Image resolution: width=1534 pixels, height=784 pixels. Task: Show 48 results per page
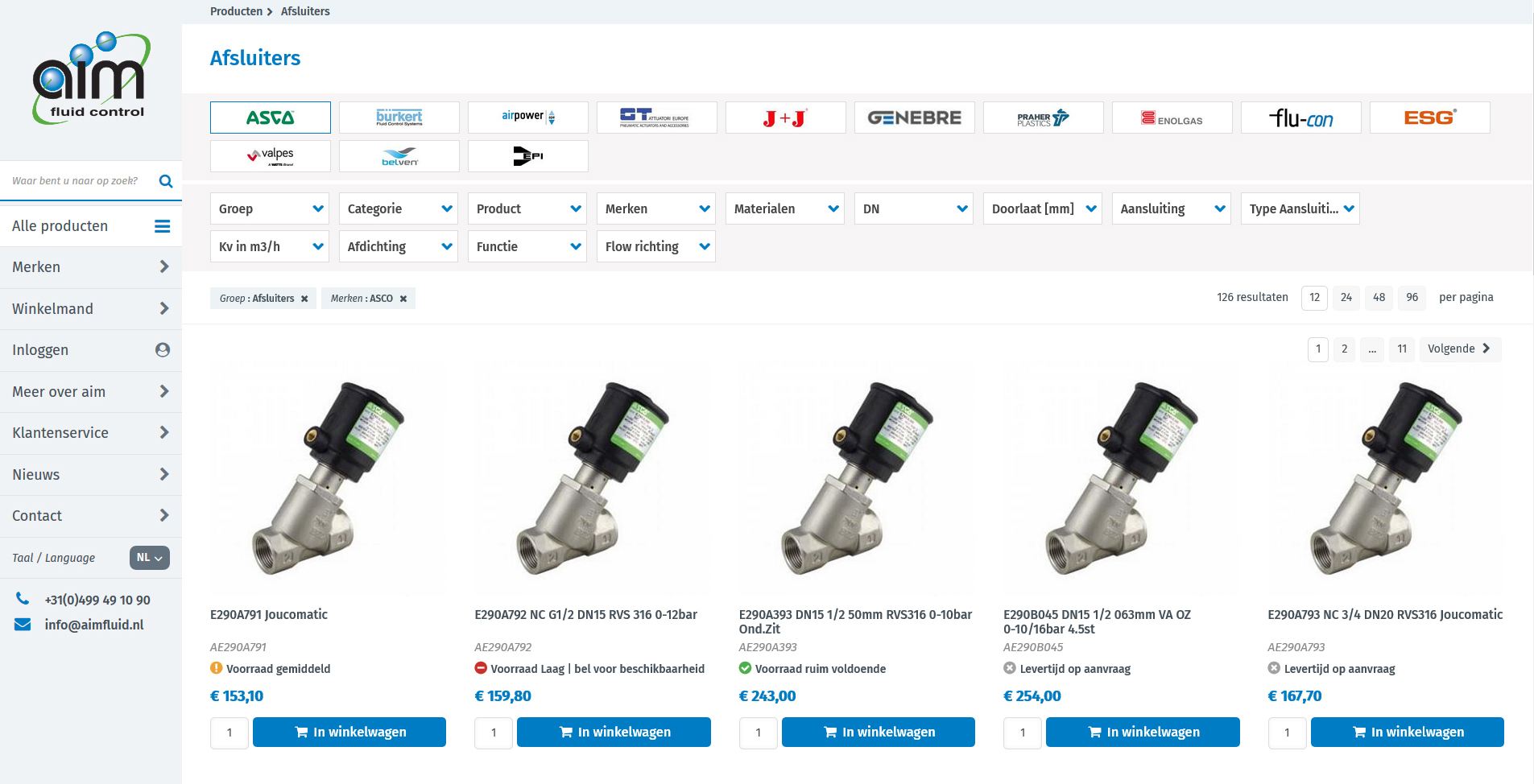pyautogui.click(x=1379, y=298)
